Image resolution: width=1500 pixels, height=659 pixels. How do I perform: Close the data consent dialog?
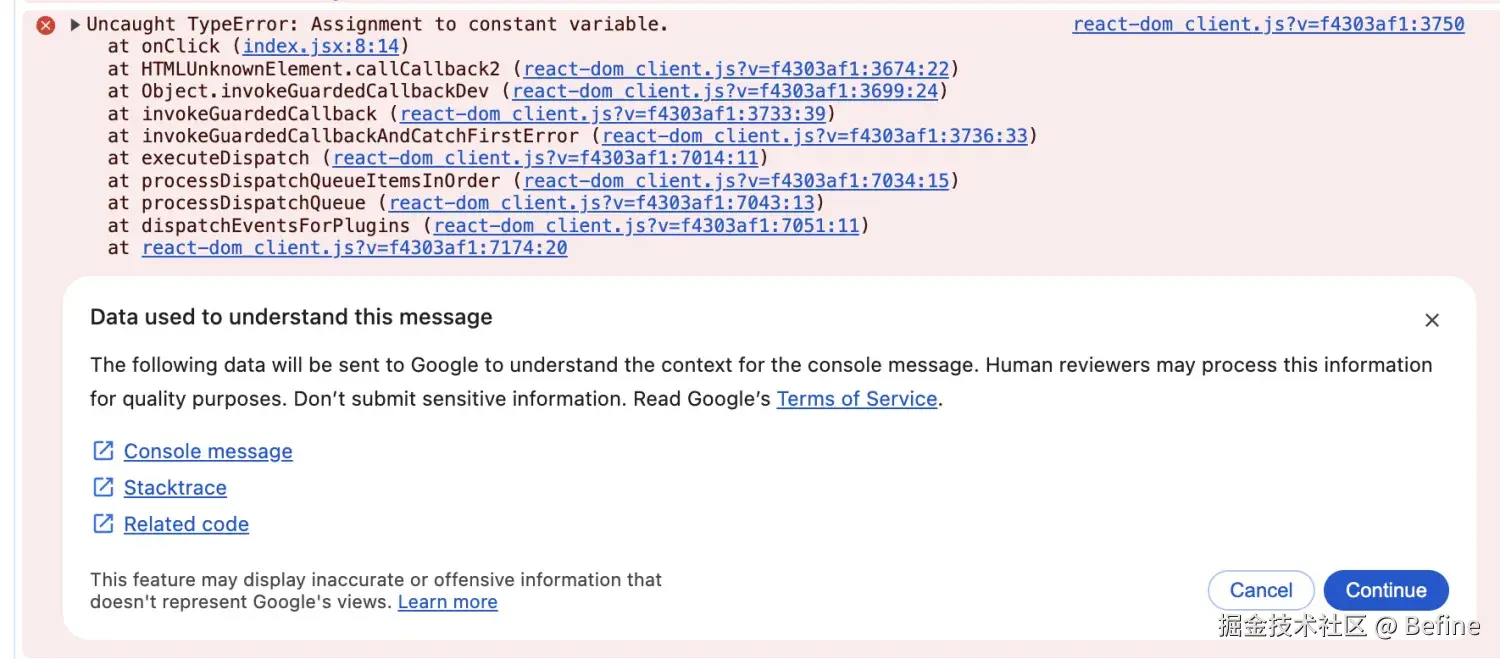(x=1432, y=320)
